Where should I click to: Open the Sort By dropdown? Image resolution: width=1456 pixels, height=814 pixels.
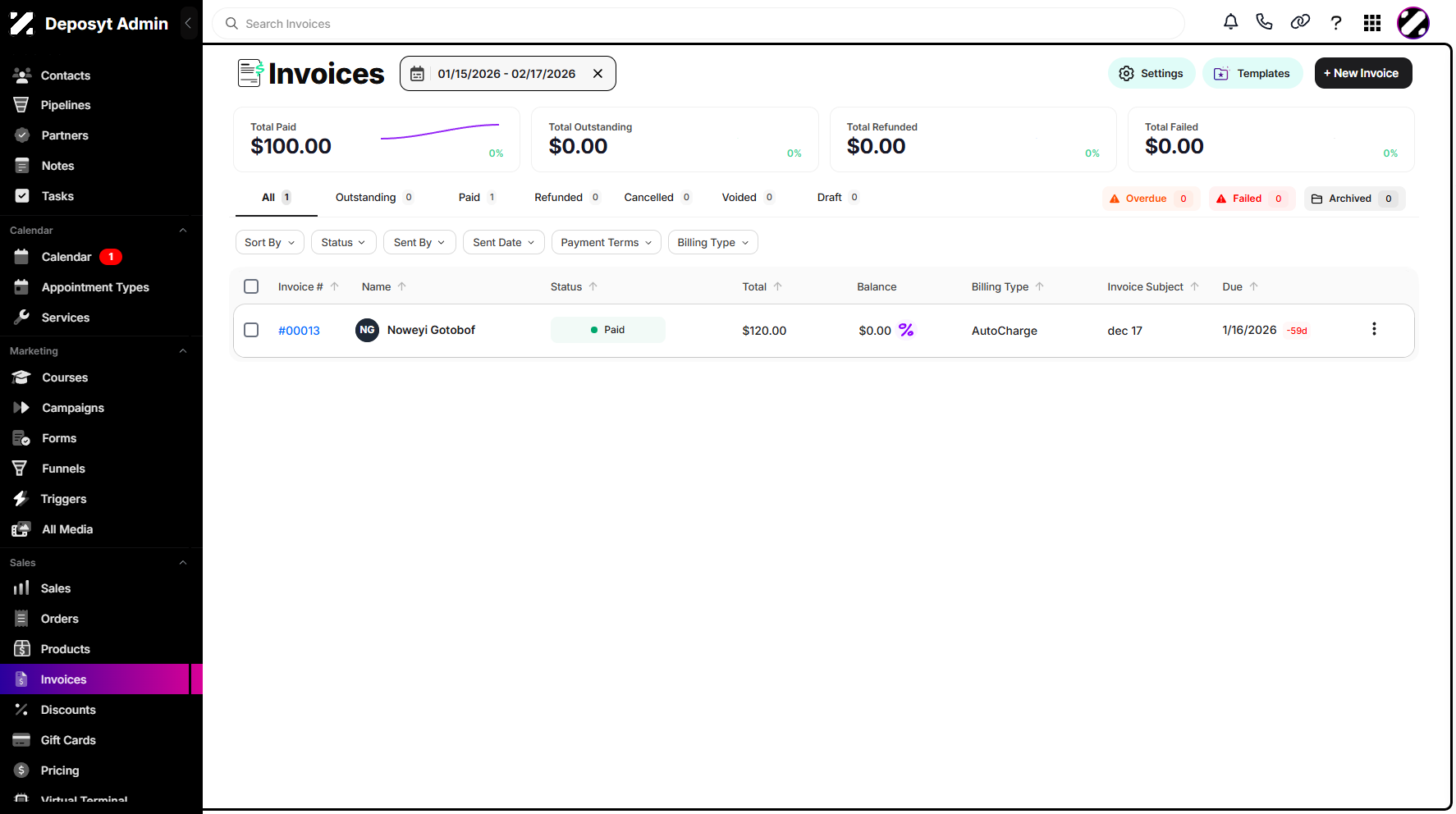(270, 242)
